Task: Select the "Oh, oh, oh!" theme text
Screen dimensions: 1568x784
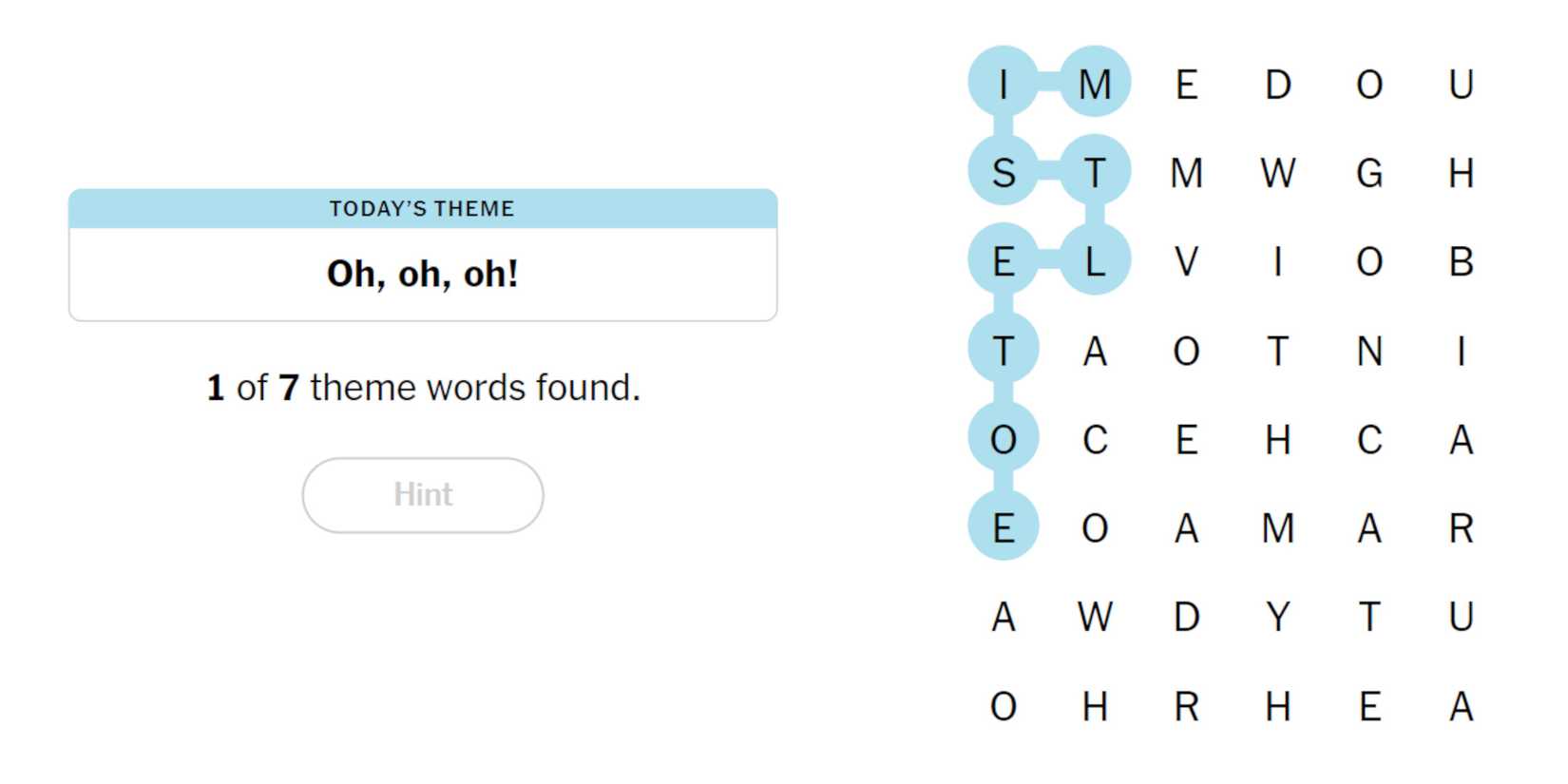Action: point(423,275)
